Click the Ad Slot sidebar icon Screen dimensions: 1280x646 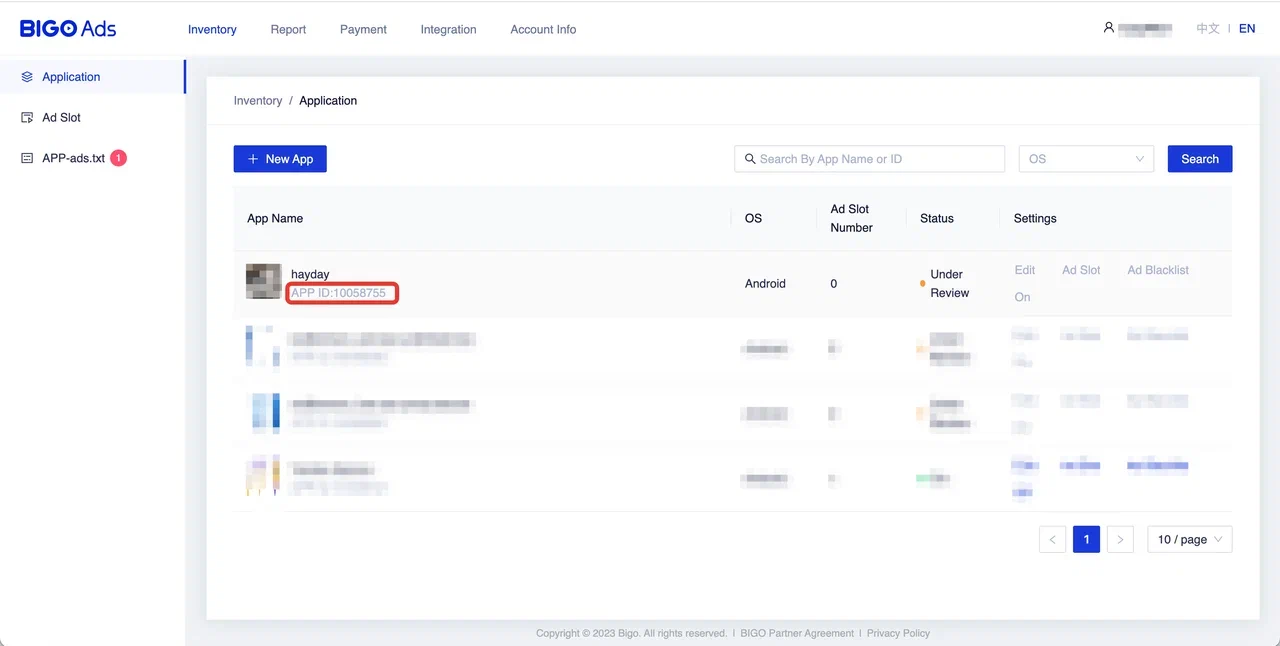(x=27, y=118)
